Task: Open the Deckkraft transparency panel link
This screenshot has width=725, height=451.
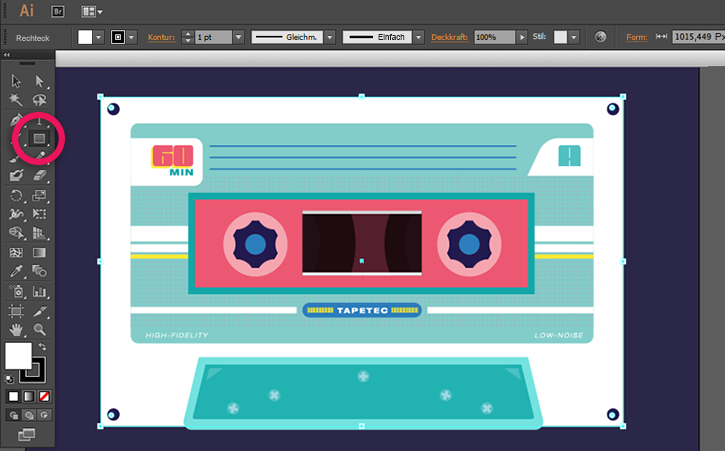Action: (449, 37)
